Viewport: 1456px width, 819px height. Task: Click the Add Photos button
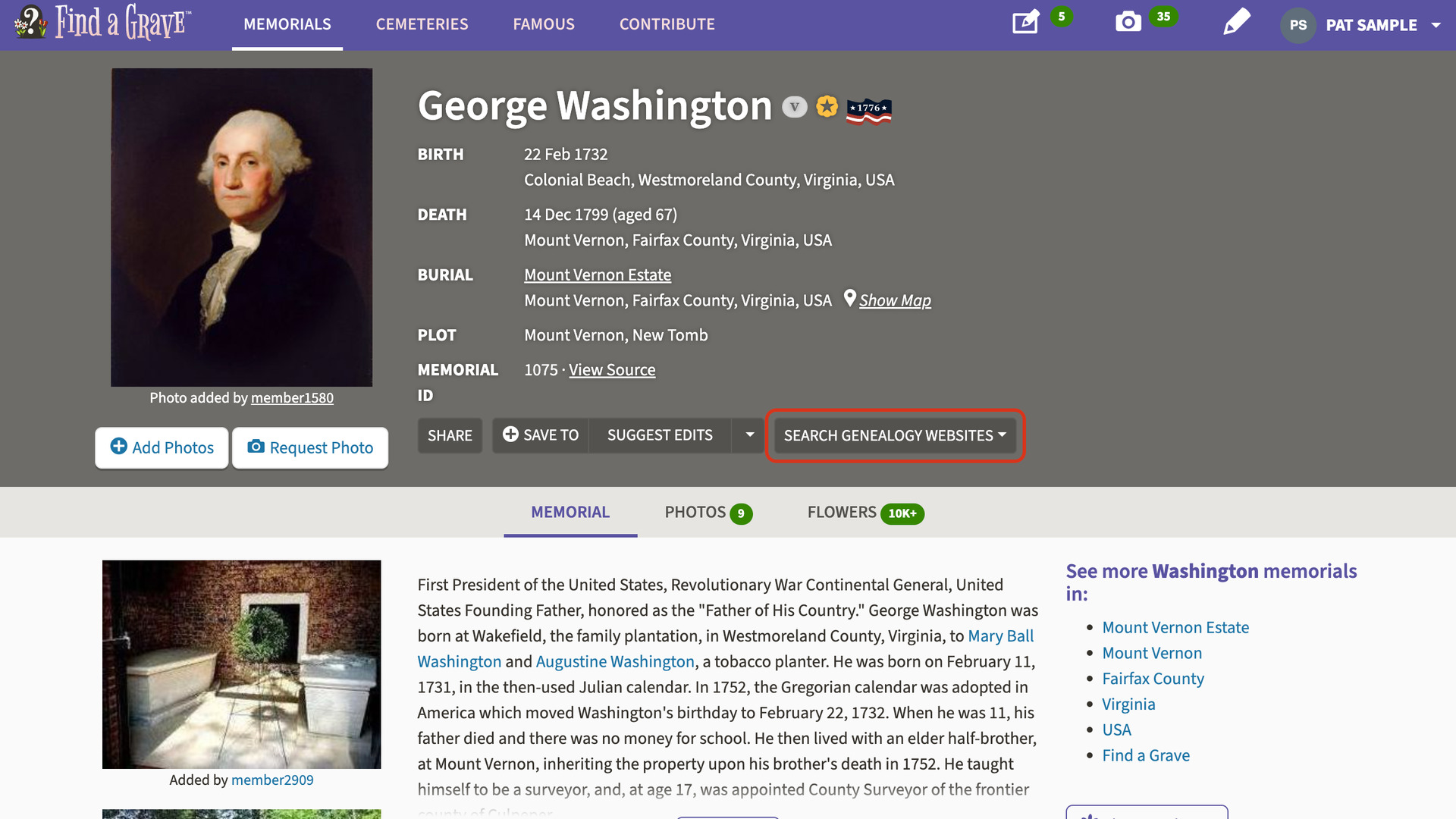[162, 447]
